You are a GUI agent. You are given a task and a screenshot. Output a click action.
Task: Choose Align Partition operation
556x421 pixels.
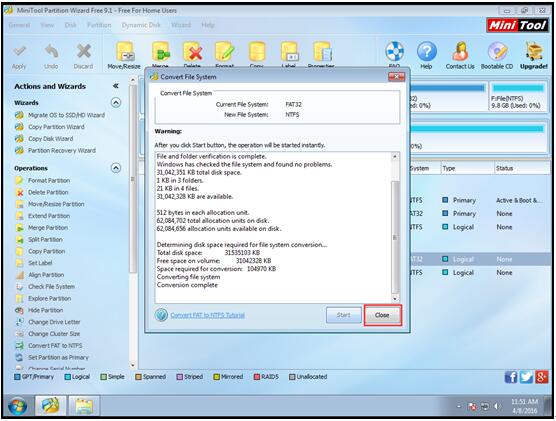click(x=46, y=275)
